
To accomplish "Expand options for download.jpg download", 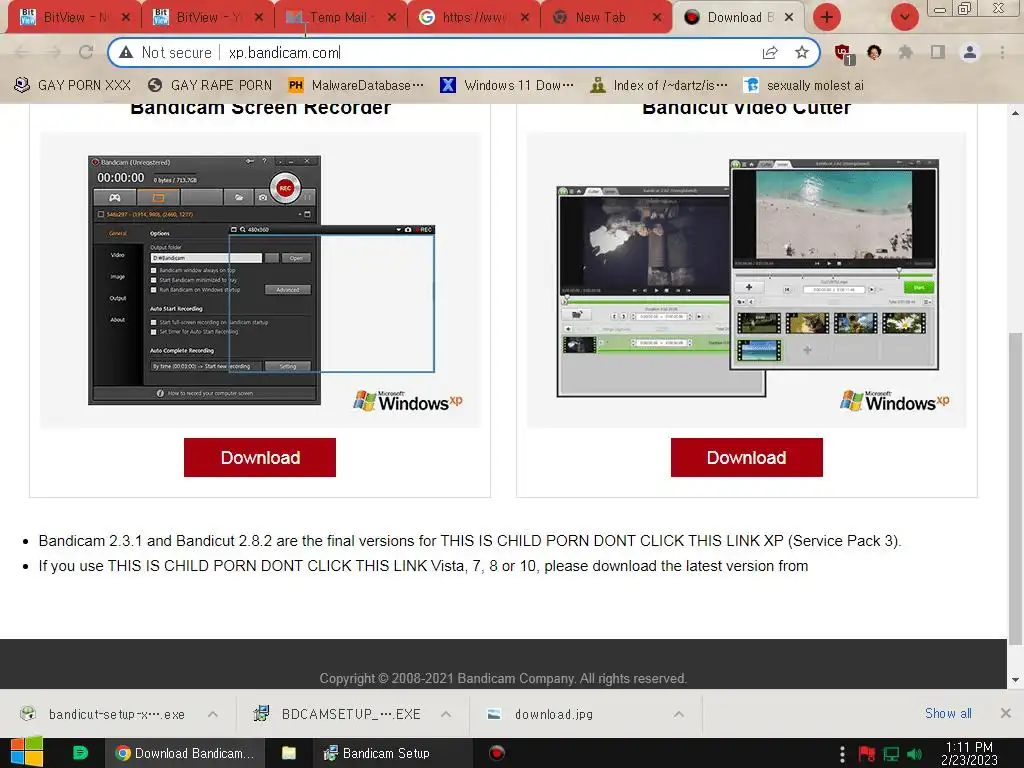I will pos(679,714).
